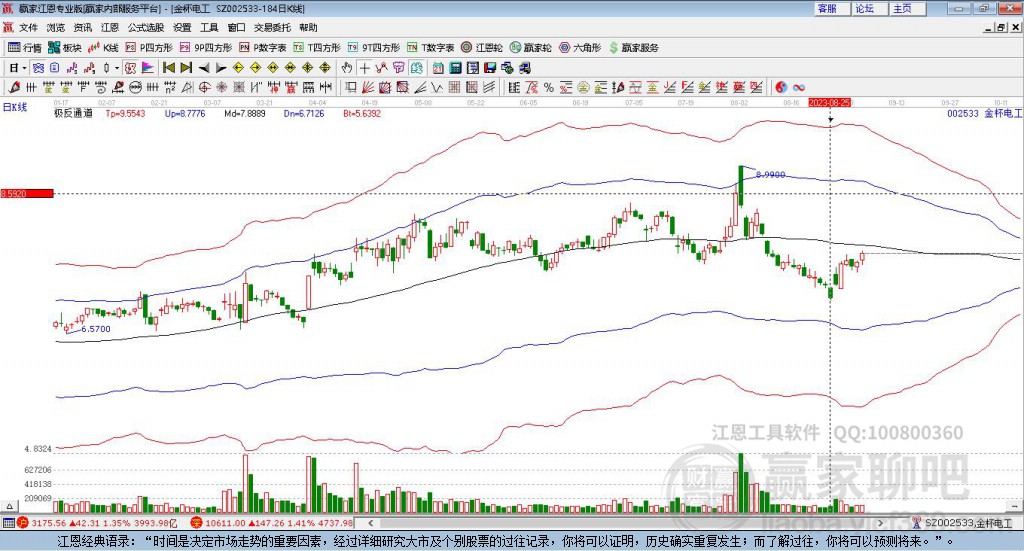Jump to first bar with skip-start arrow
This screenshot has width=1024, height=551.
168,68
